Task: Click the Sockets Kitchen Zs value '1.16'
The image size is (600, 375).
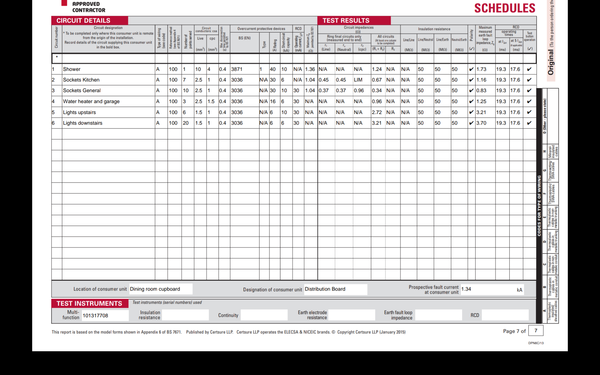Action: coord(481,80)
